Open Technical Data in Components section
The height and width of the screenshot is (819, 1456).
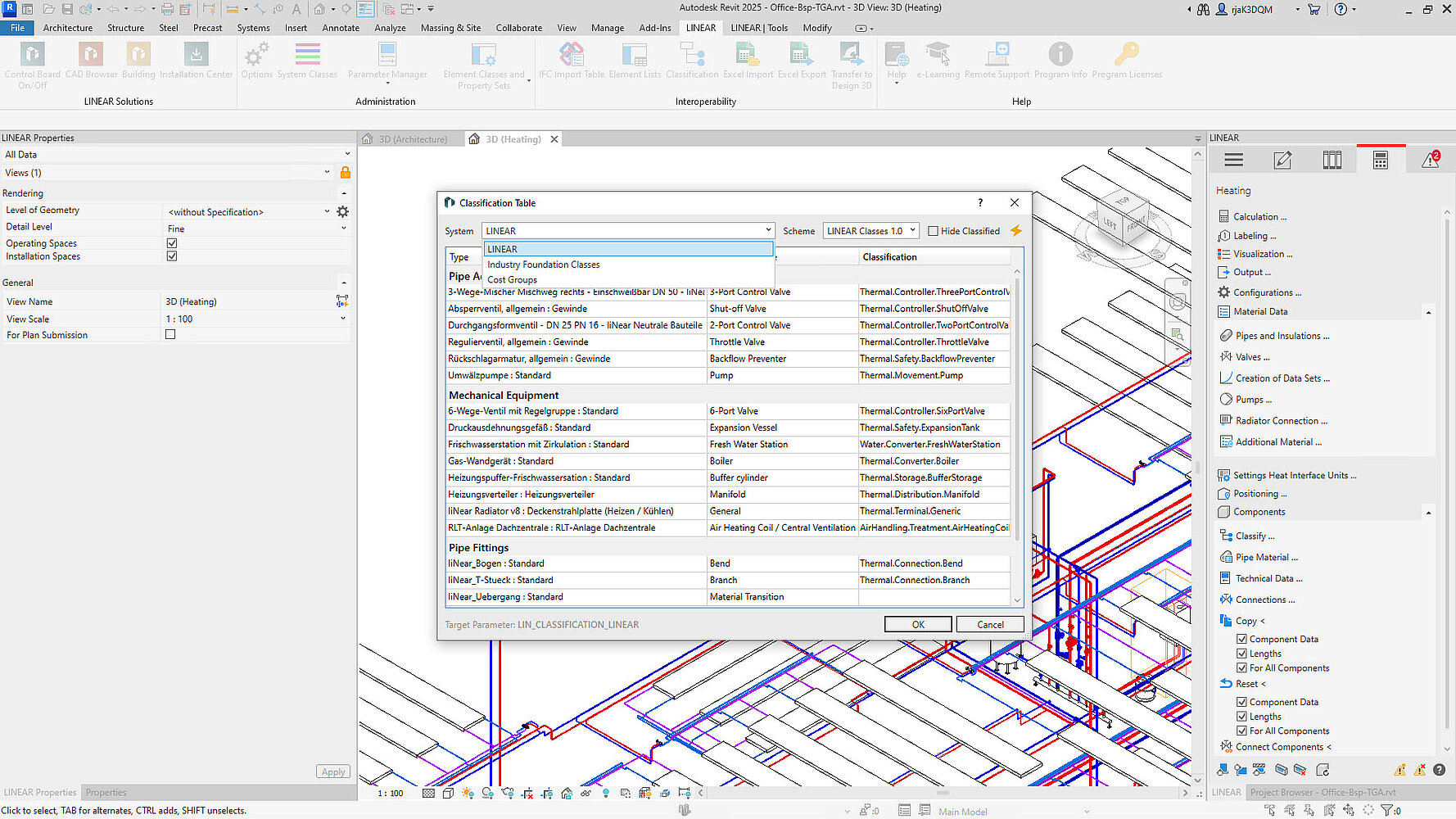coord(1268,578)
